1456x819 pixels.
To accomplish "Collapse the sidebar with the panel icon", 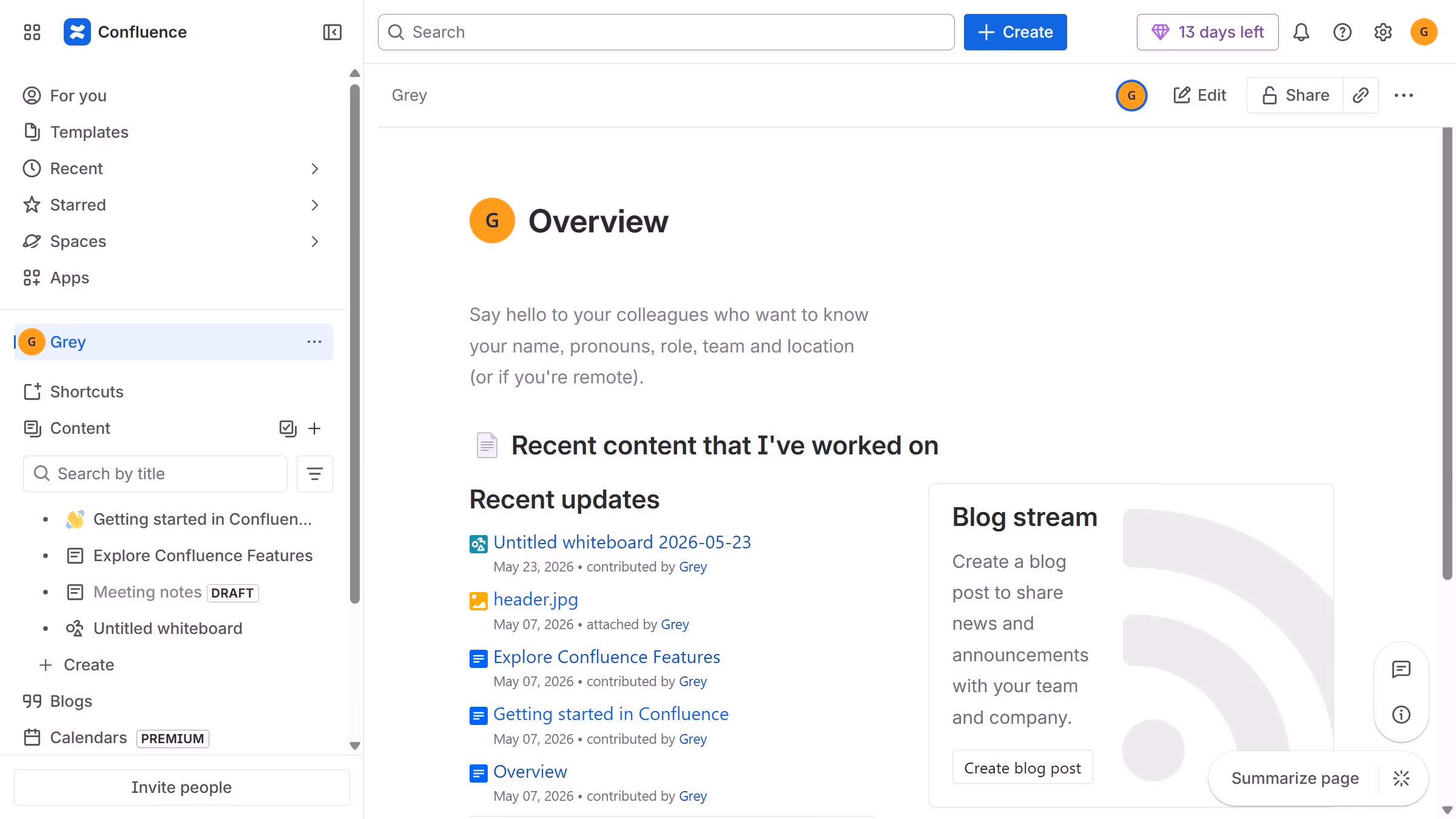I will (332, 32).
